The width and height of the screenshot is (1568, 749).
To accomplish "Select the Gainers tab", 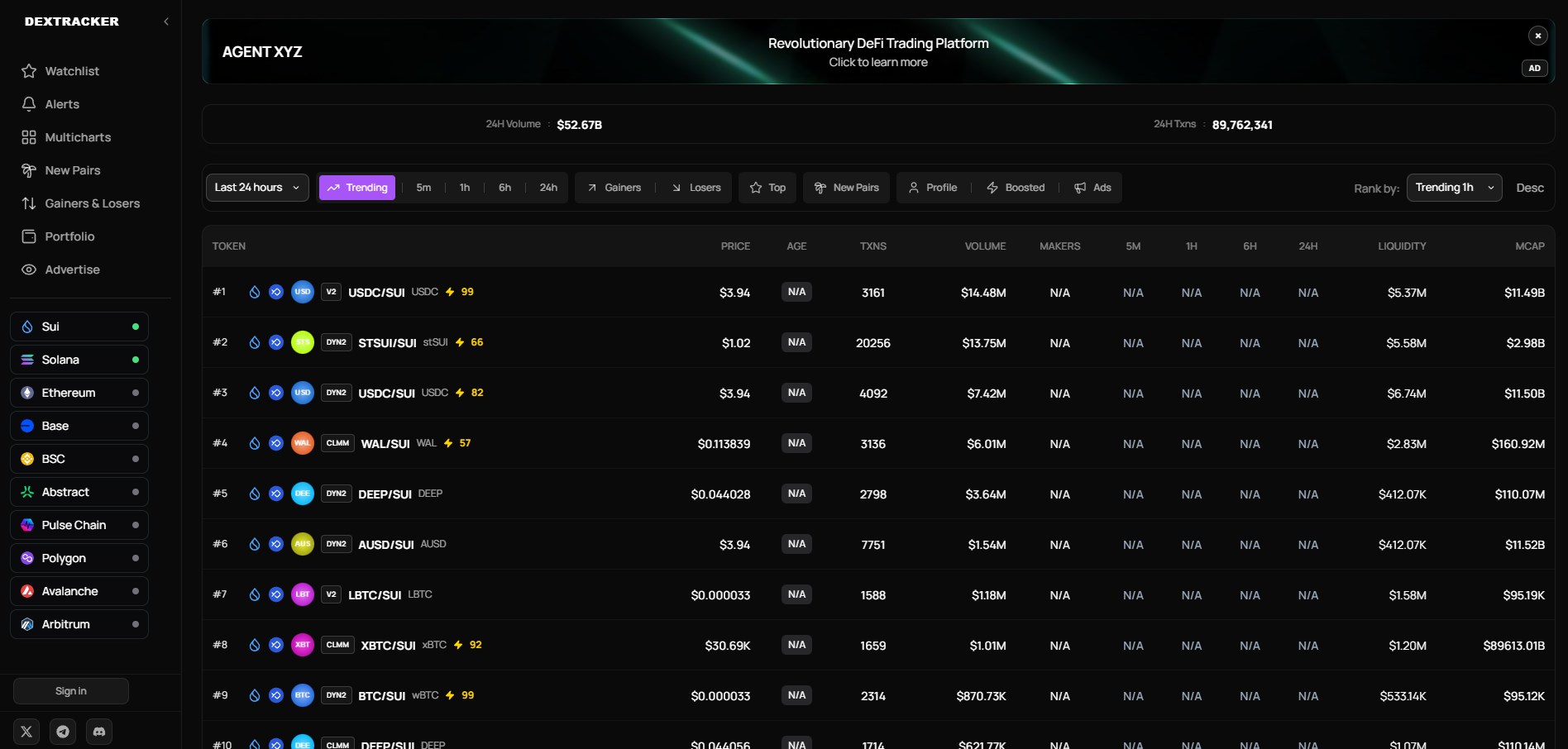I will coord(614,188).
